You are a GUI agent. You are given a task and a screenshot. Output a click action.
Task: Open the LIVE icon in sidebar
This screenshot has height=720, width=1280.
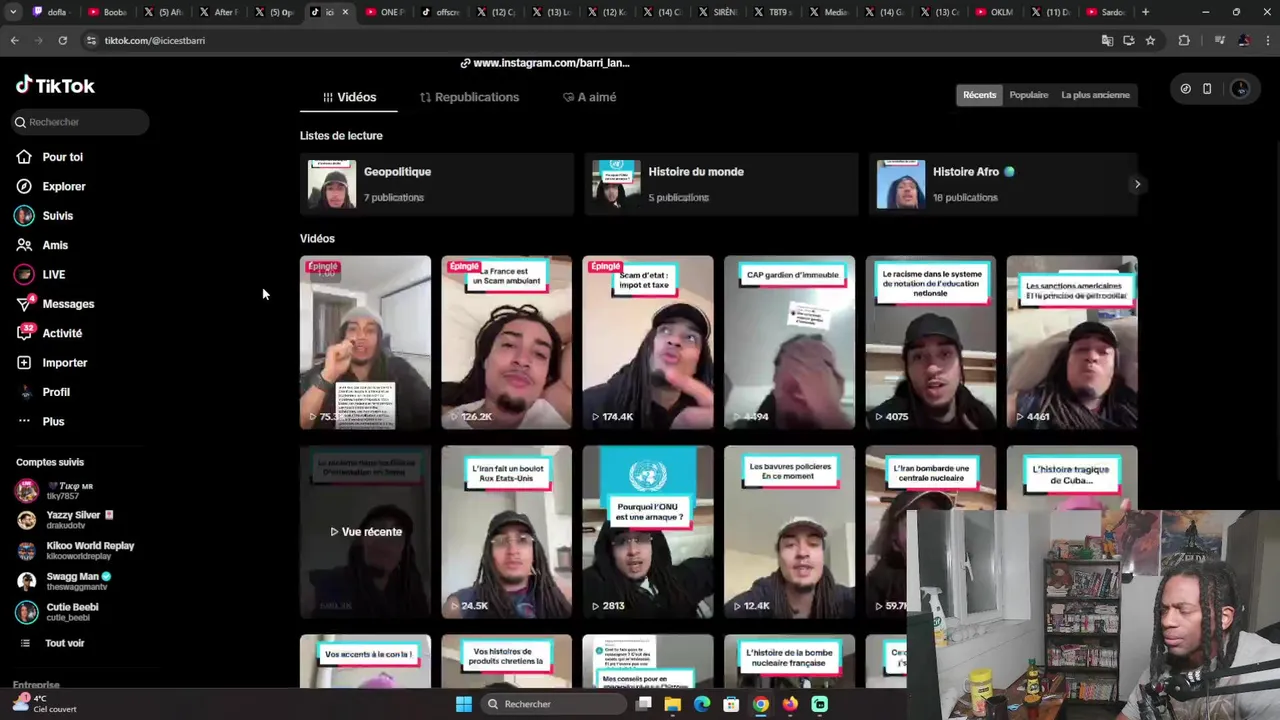(x=24, y=274)
